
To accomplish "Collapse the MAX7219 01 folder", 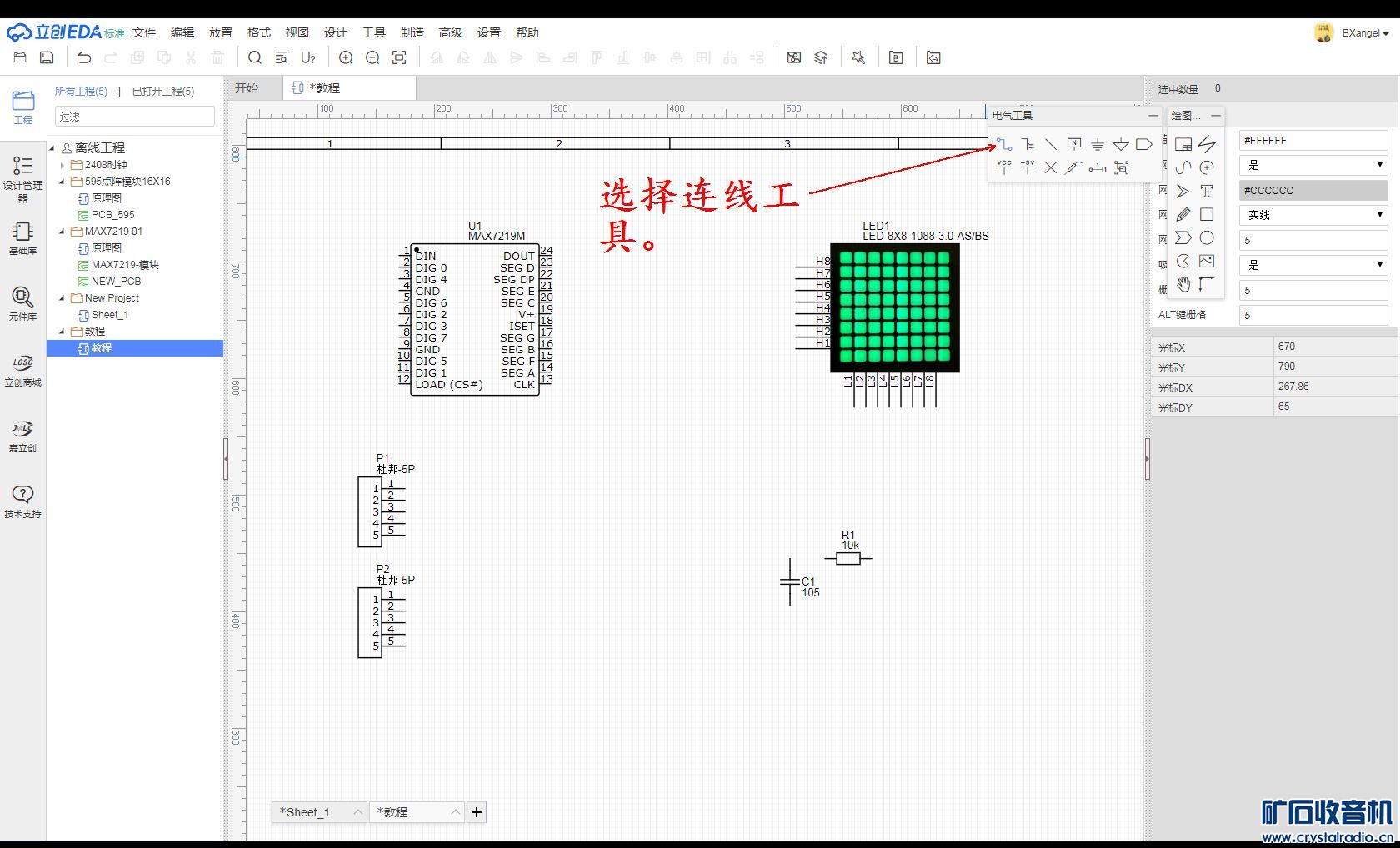I will tap(62, 232).
